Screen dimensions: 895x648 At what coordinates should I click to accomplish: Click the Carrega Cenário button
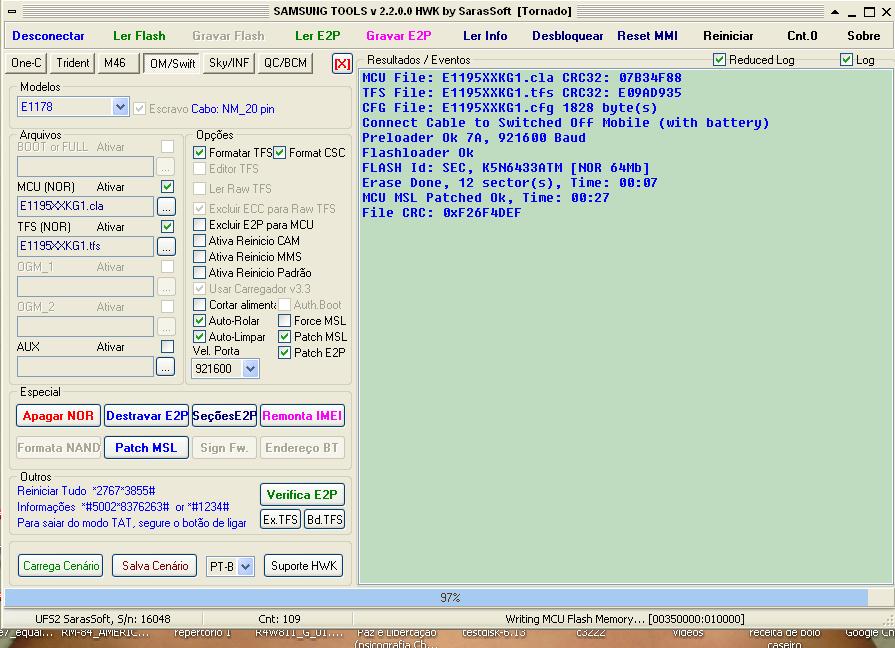(61, 566)
